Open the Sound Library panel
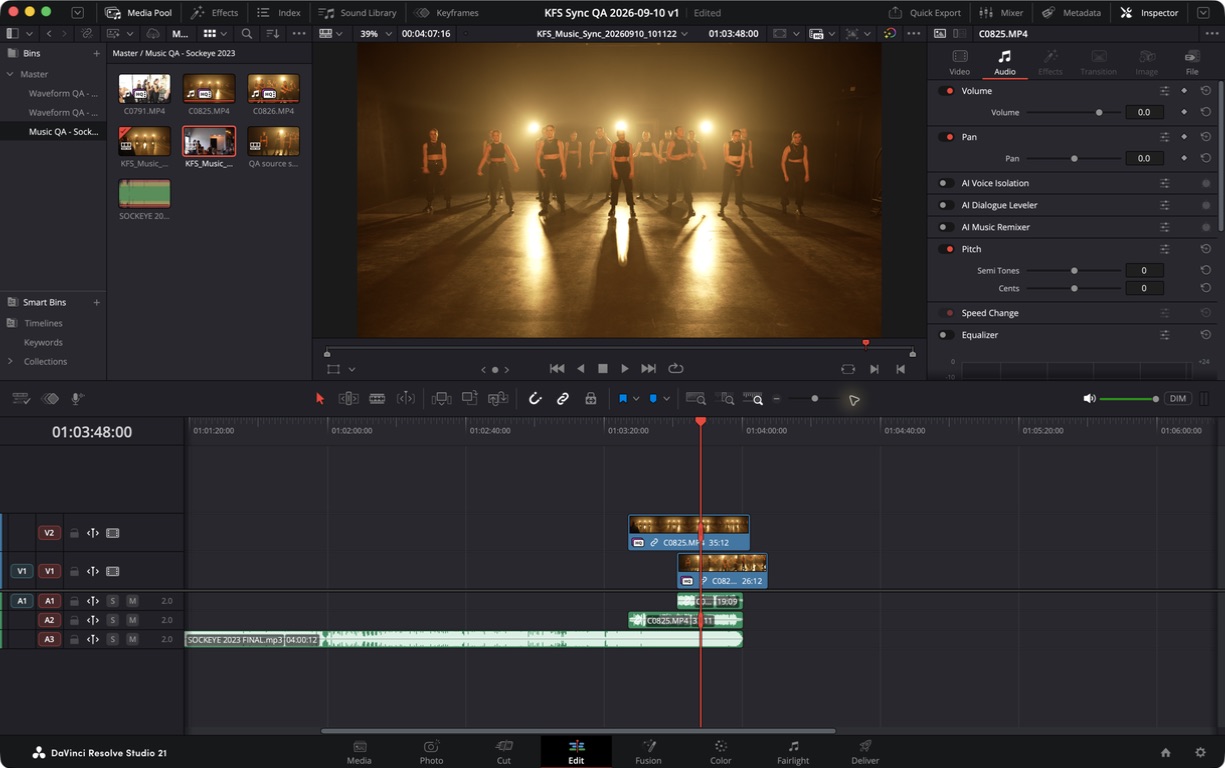 [x=358, y=13]
